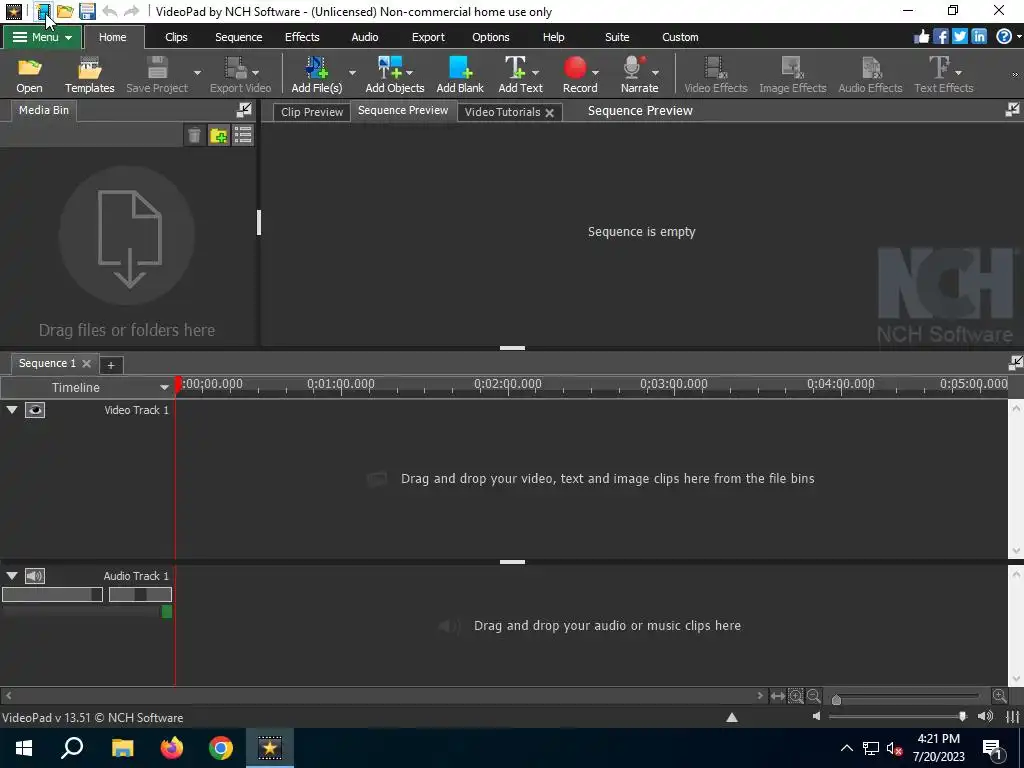Show more toolbar items chevron

click(1015, 75)
